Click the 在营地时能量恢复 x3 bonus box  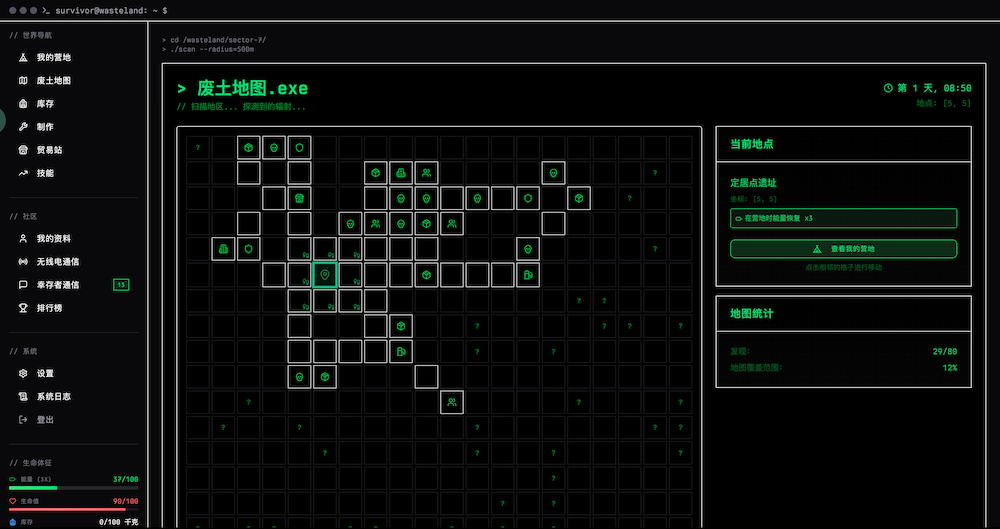pos(843,218)
